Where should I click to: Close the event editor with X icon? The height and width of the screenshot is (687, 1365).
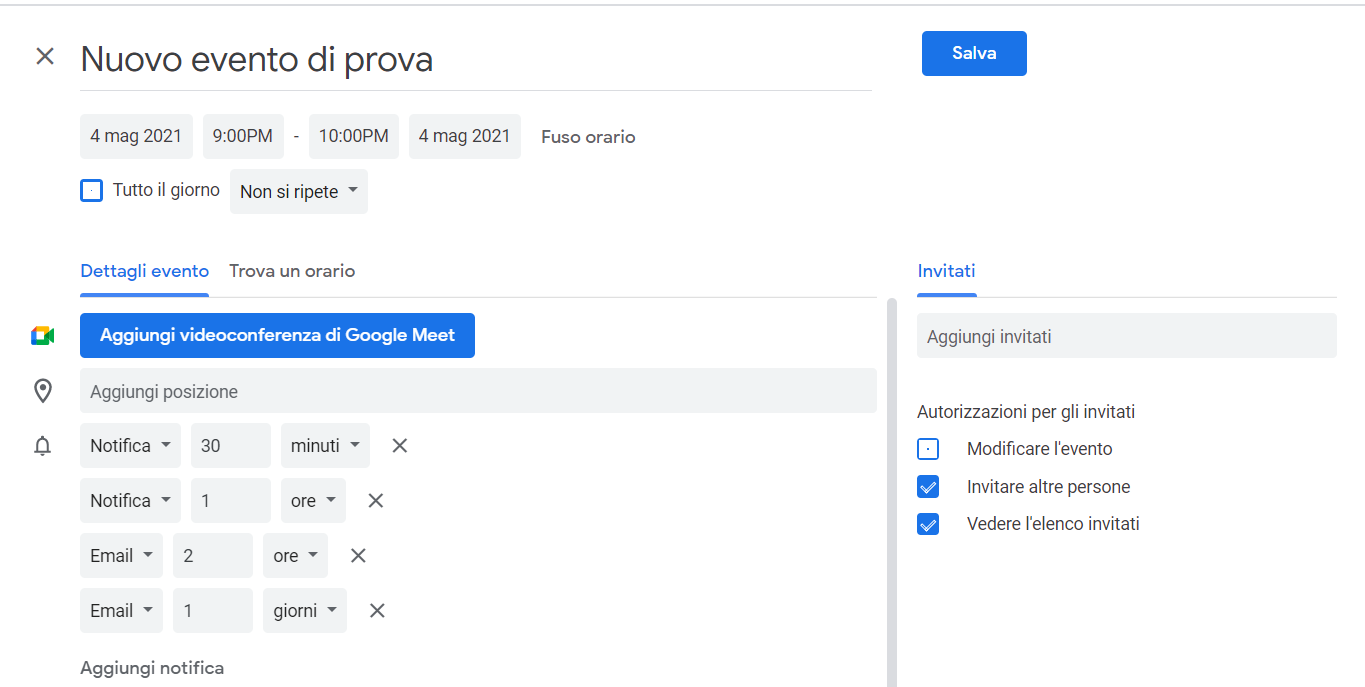[45, 56]
